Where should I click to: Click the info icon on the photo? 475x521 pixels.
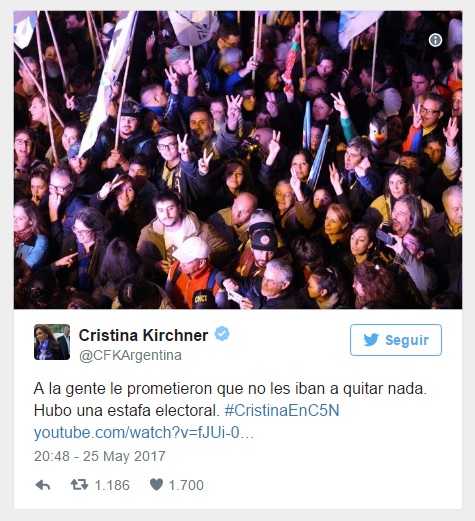coord(435,40)
